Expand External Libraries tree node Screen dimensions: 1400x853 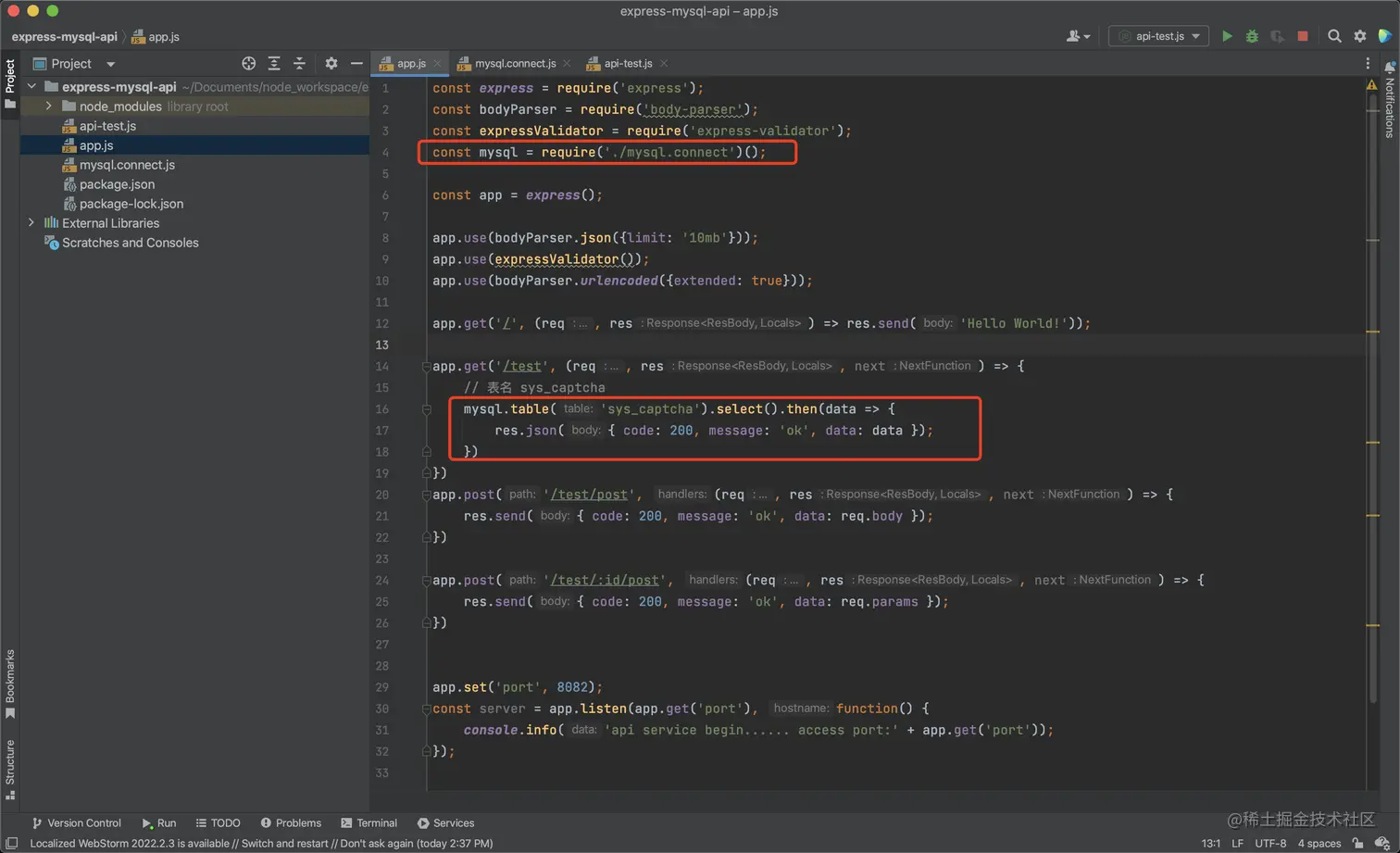pos(31,223)
